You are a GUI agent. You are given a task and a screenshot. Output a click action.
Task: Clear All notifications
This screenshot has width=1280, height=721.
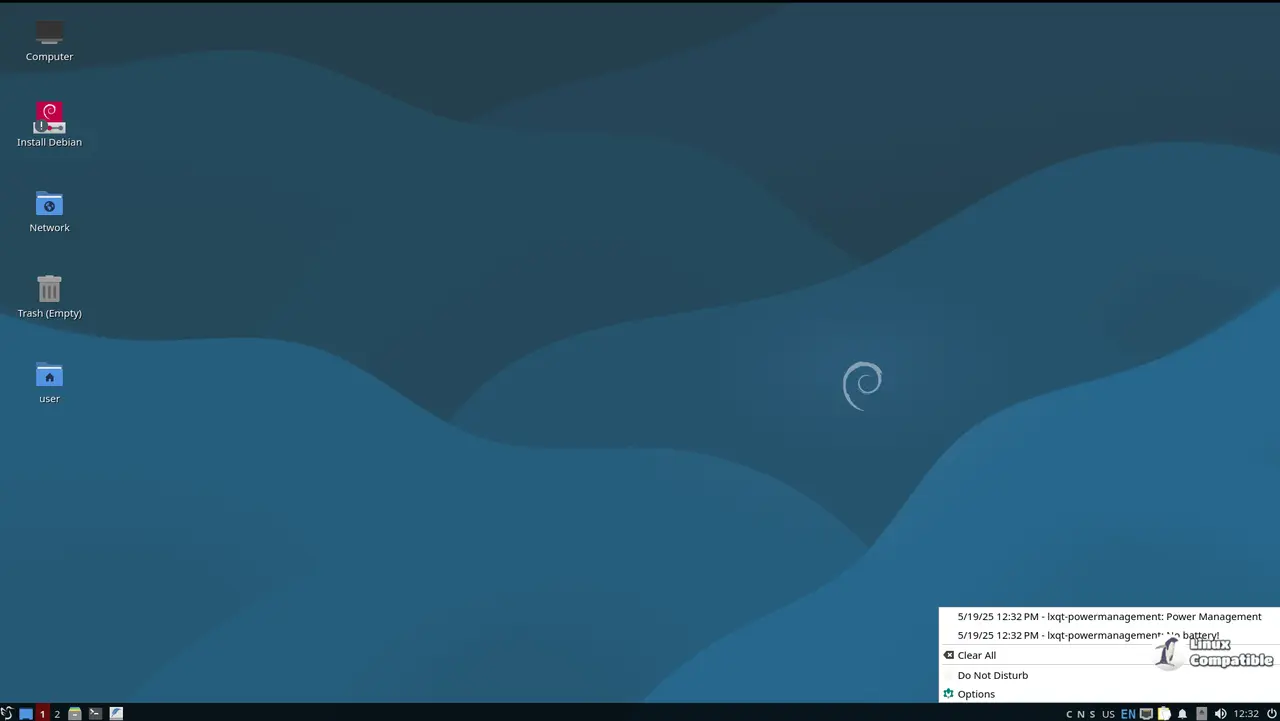[976, 655]
